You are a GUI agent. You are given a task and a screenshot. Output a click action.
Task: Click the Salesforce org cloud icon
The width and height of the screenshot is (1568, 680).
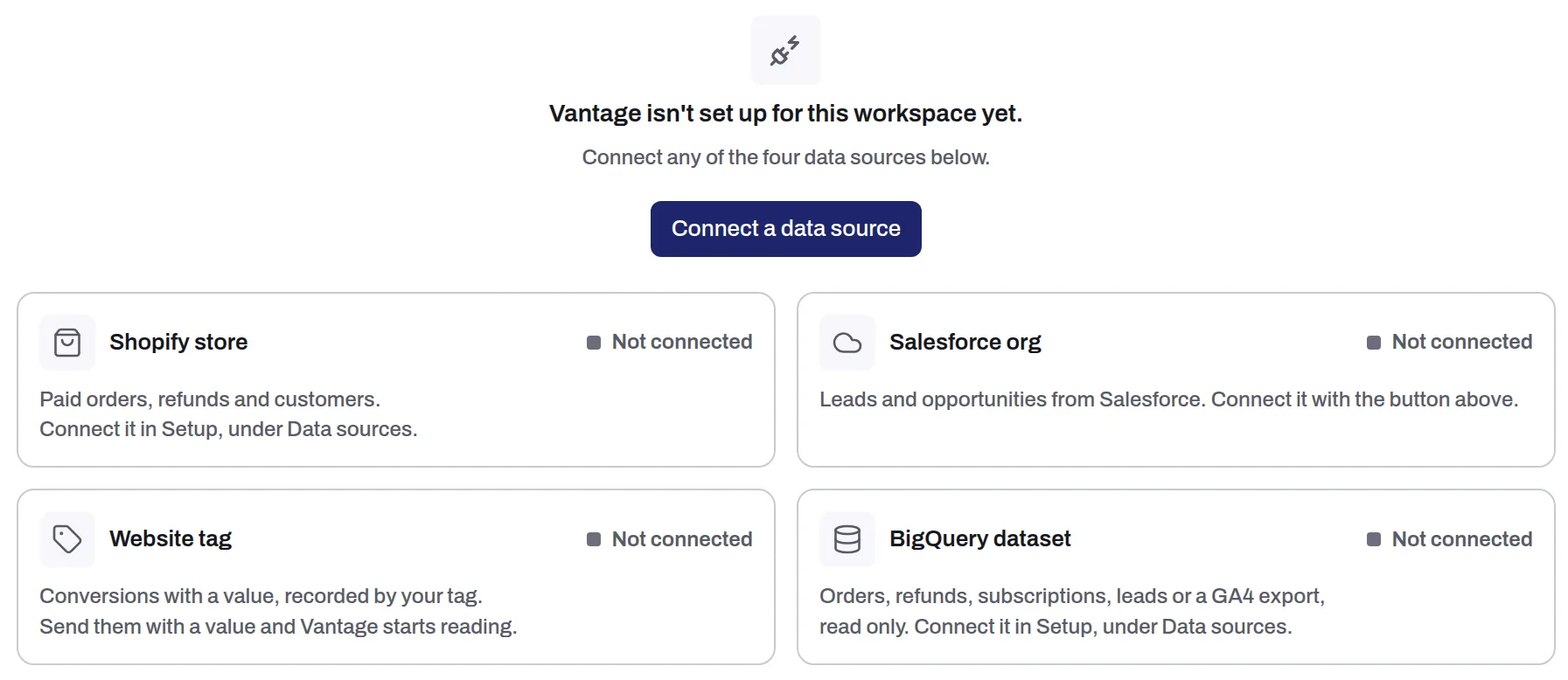click(847, 343)
